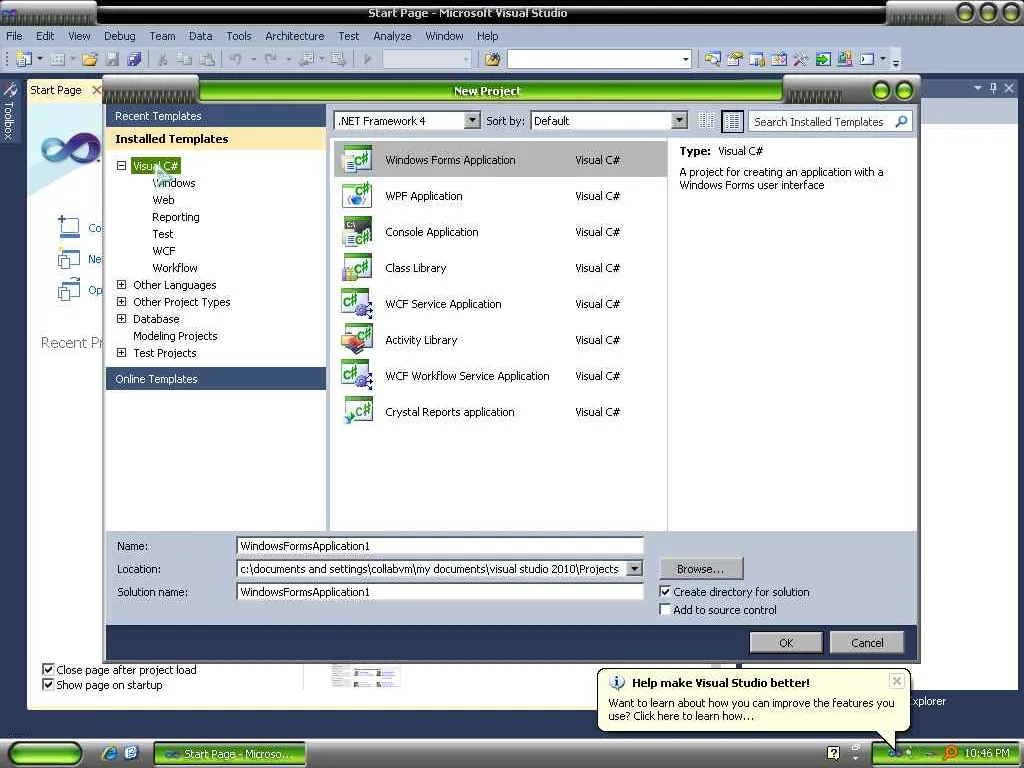Click OK button in New Project dialog
This screenshot has width=1024, height=768.
tap(786, 643)
